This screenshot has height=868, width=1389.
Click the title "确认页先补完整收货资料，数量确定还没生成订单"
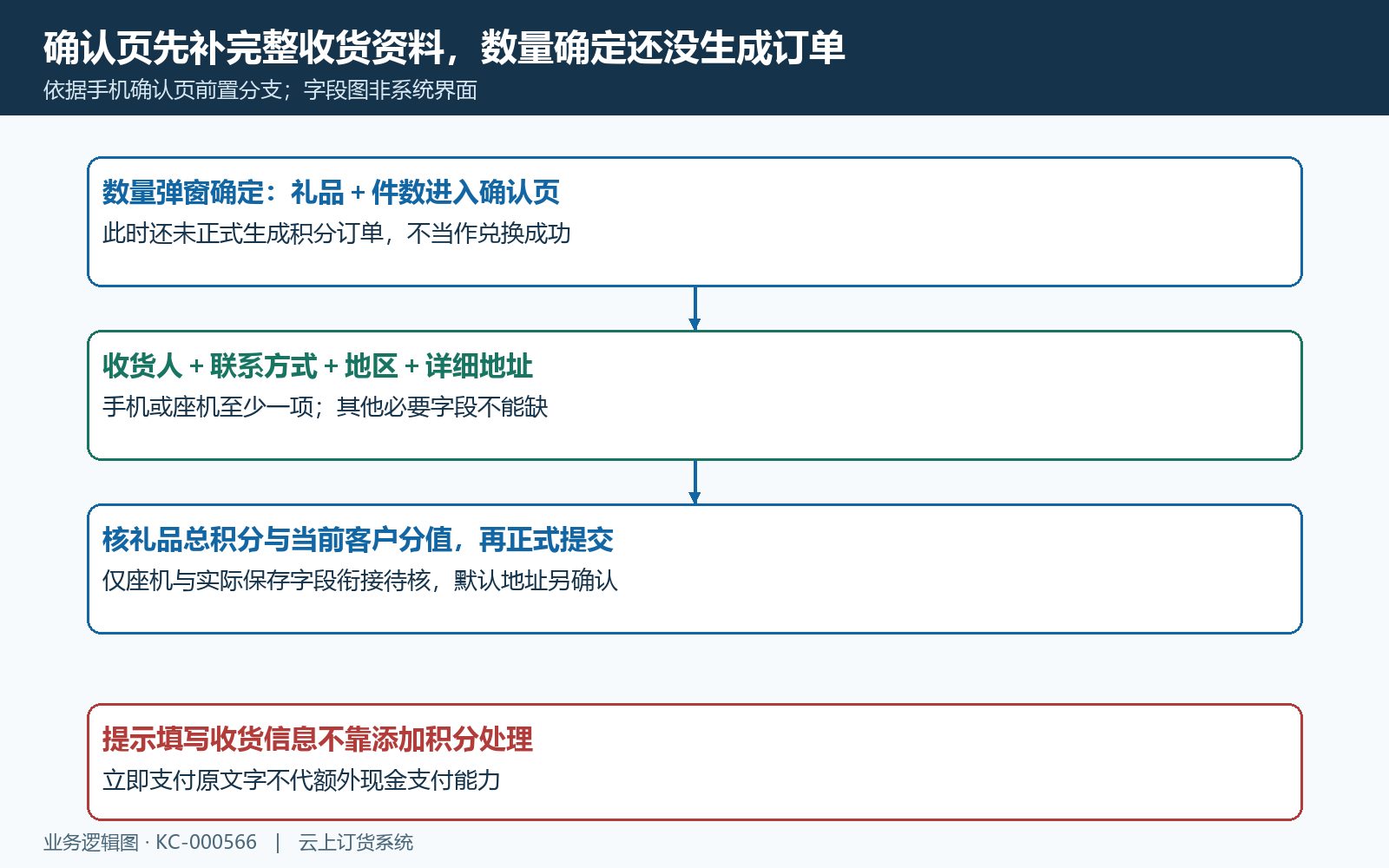coord(444,48)
